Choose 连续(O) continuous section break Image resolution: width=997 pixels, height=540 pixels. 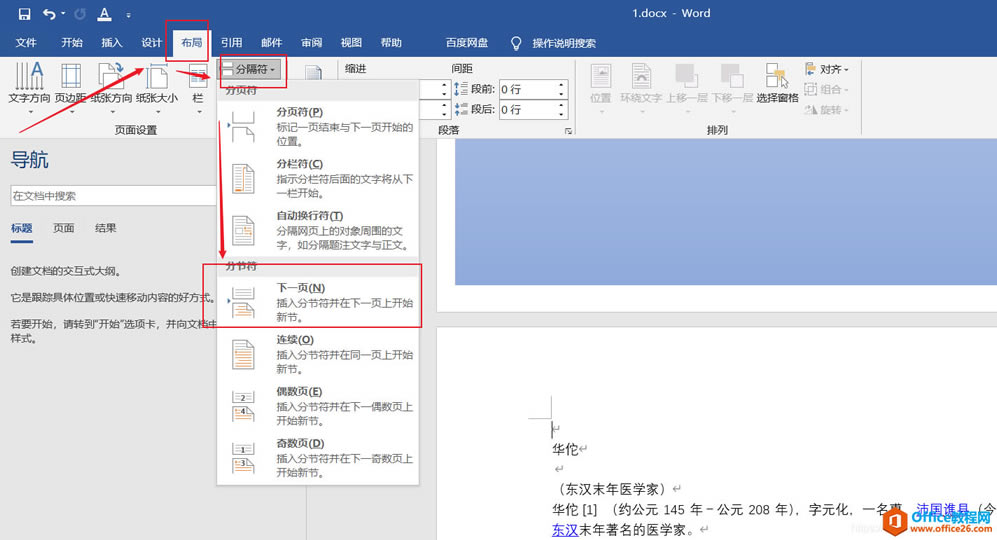[318, 354]
